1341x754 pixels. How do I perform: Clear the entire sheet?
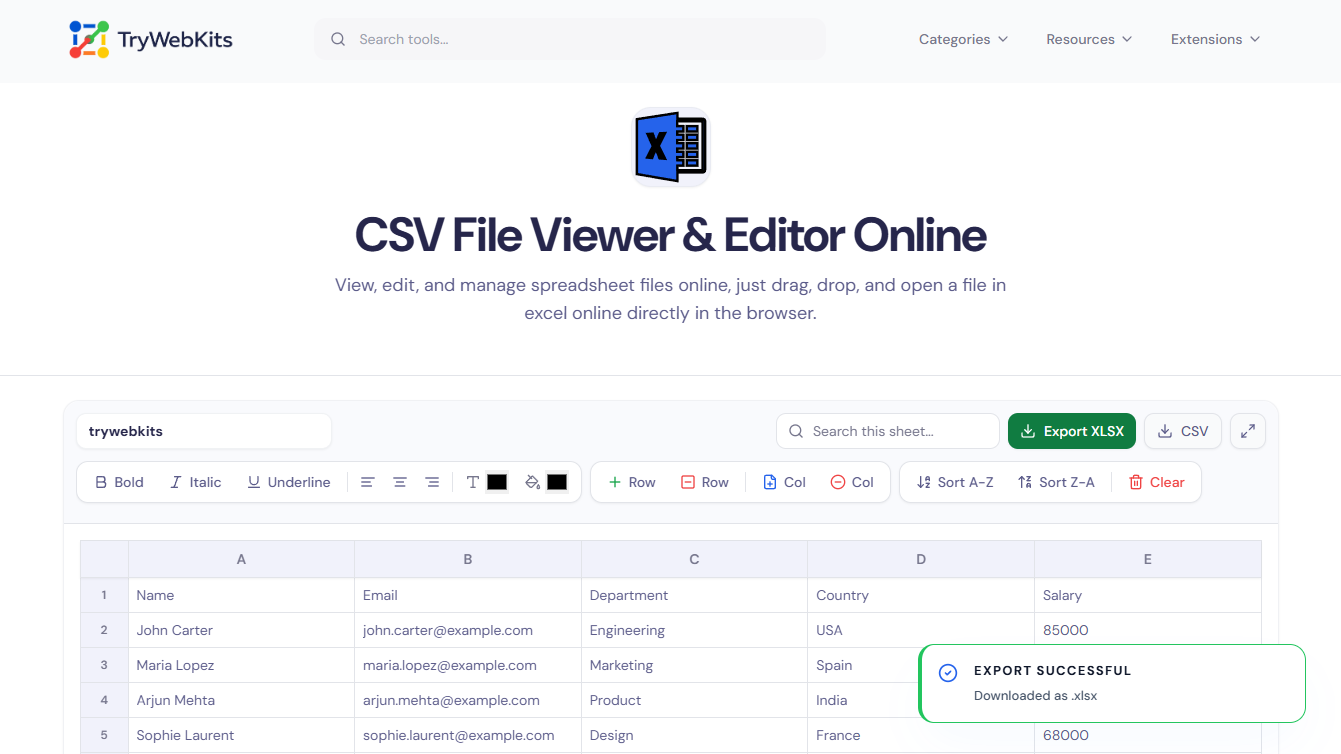pyautogui.click(x=1157, y=481)
